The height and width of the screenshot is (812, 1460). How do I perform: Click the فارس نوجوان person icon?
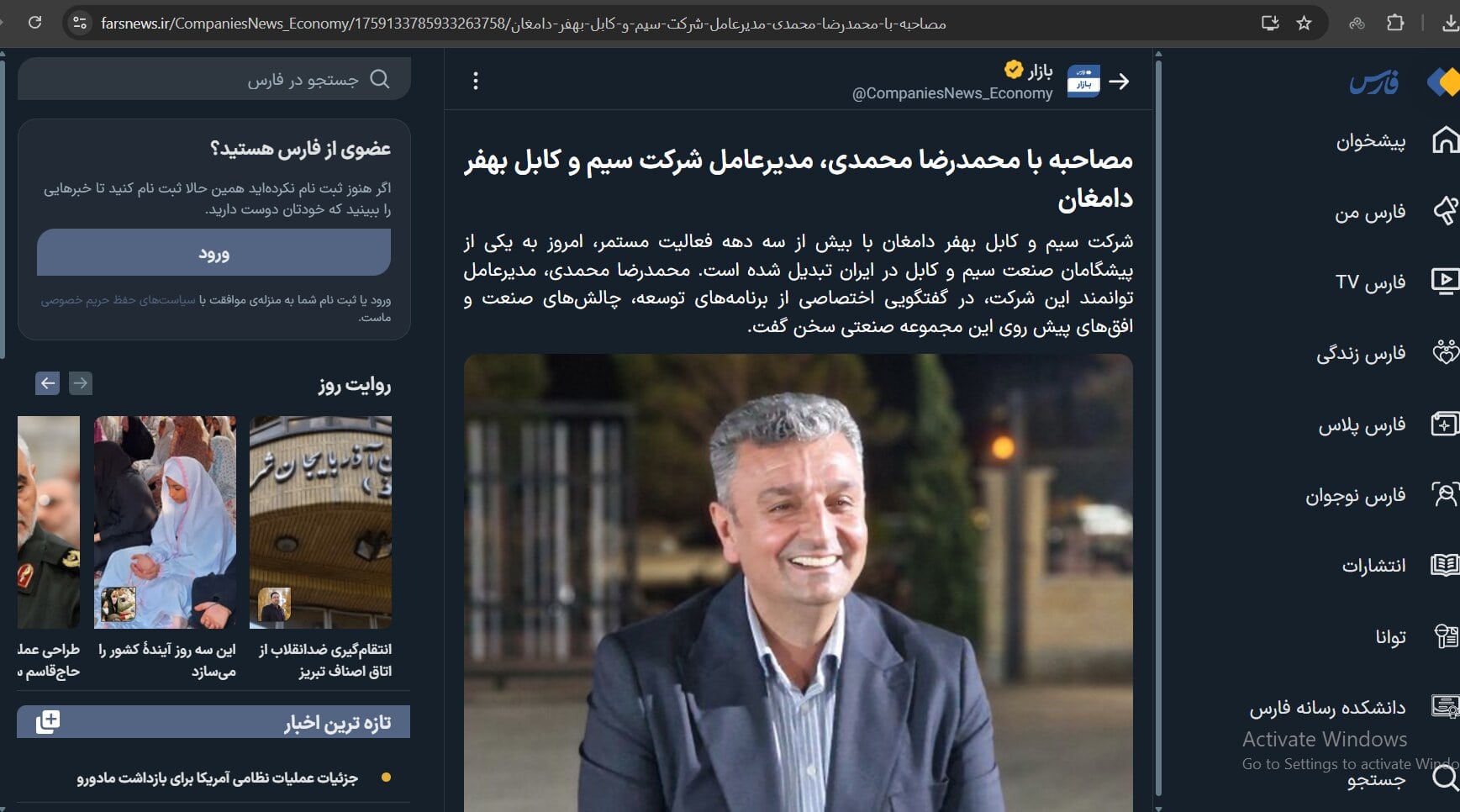coord(1445,495)
